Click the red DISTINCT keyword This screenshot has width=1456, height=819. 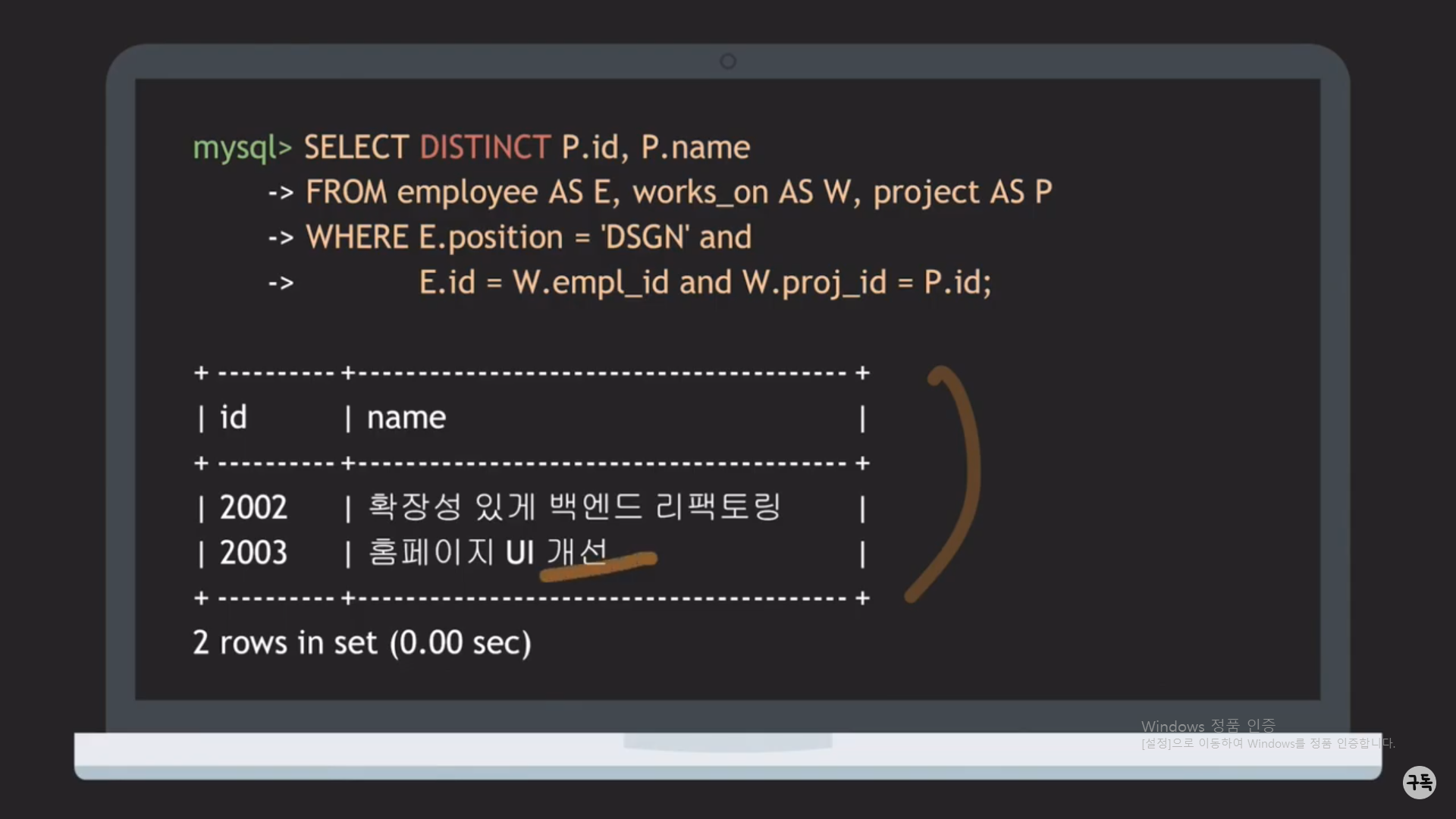pos(485,147)
